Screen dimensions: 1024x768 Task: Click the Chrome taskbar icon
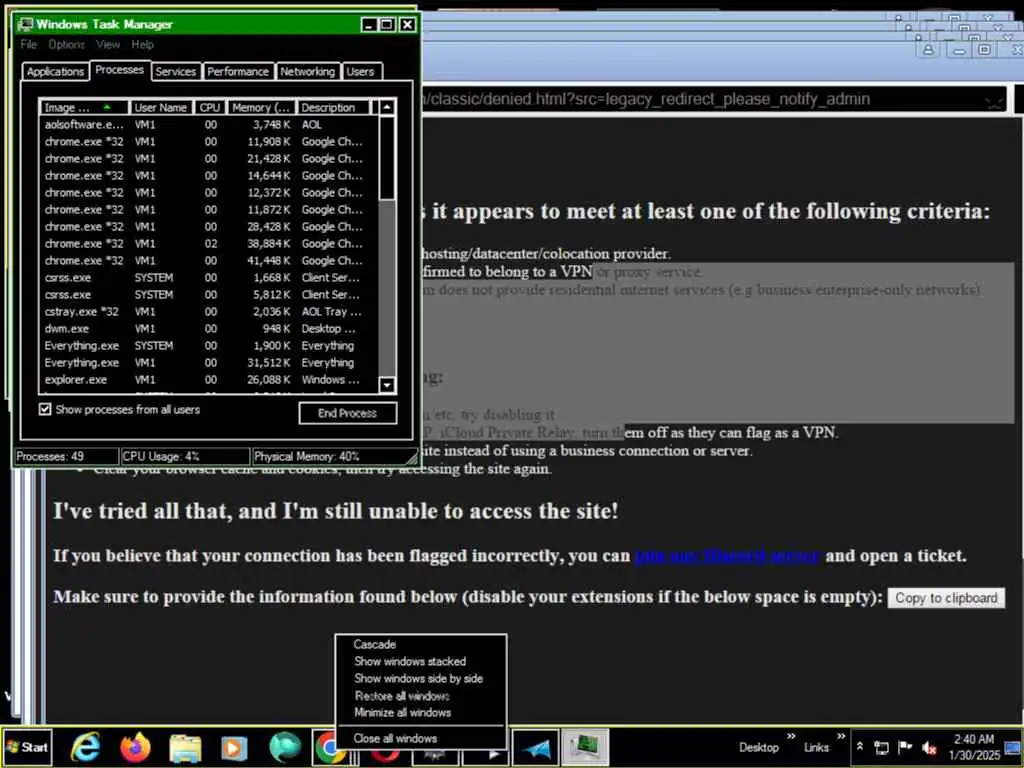325,747
